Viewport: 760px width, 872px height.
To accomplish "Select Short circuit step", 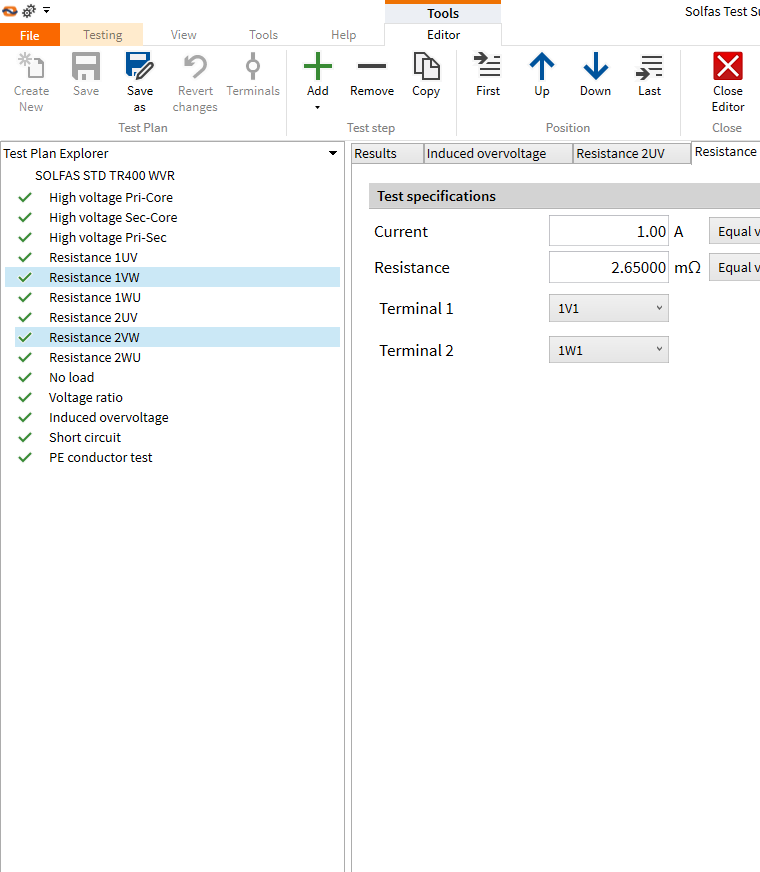I will 85,438.
